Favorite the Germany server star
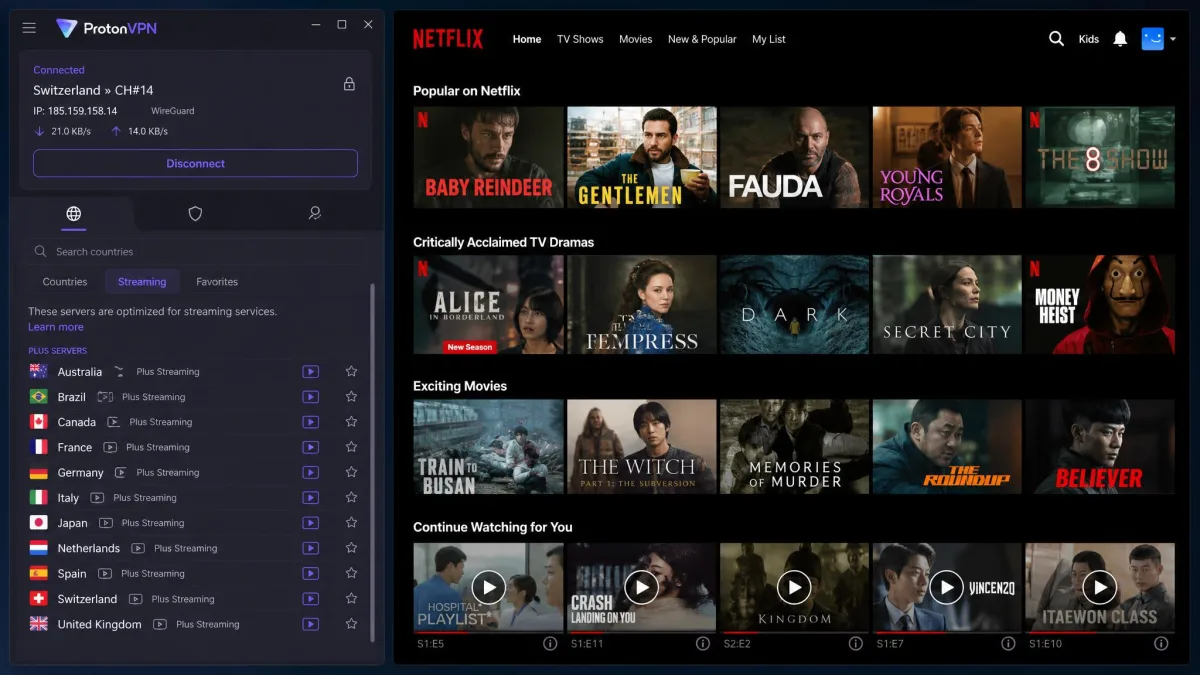Screen dimensions: 1200x675 tap(351, 472)
